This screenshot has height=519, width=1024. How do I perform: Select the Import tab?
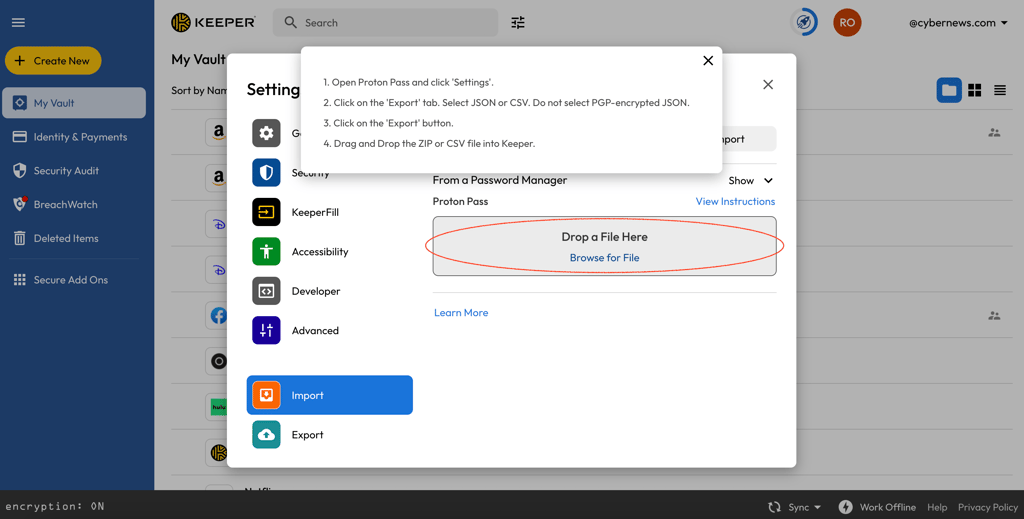tap(330, 395)
